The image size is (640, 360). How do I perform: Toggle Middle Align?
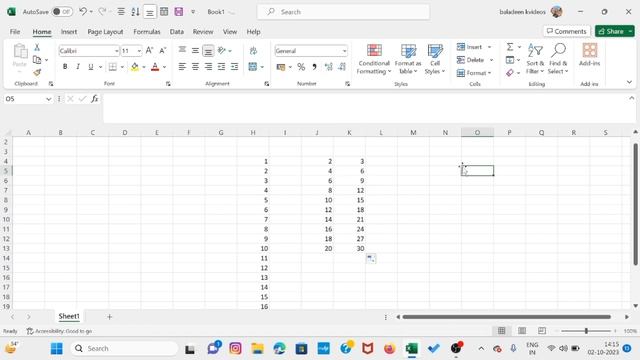pyautogui.click(x=195, y=50)
